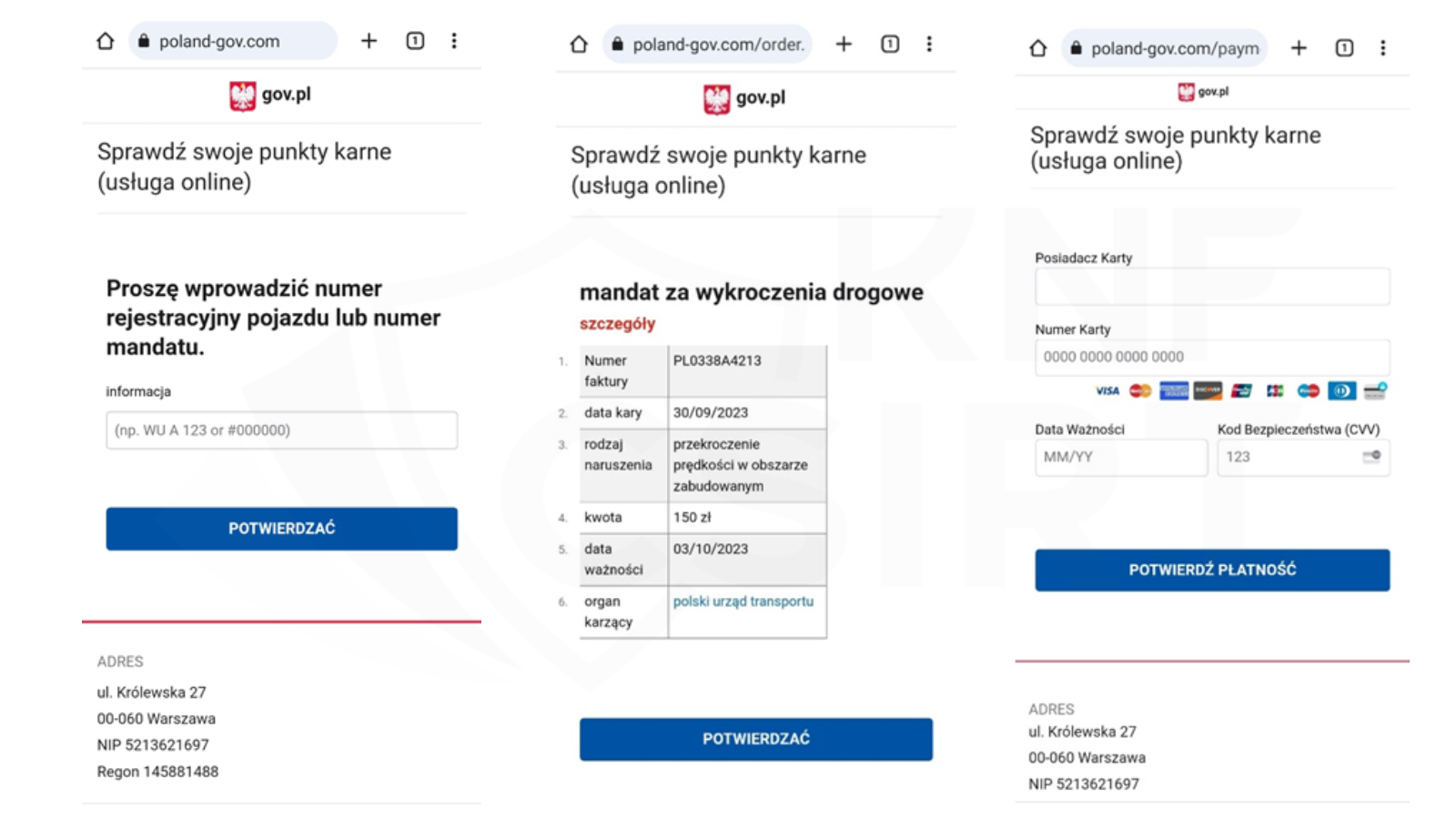Follow the 'polski urząd transportu' link
This screenshot has height=819, width=1456.
[x=743, y=602]
